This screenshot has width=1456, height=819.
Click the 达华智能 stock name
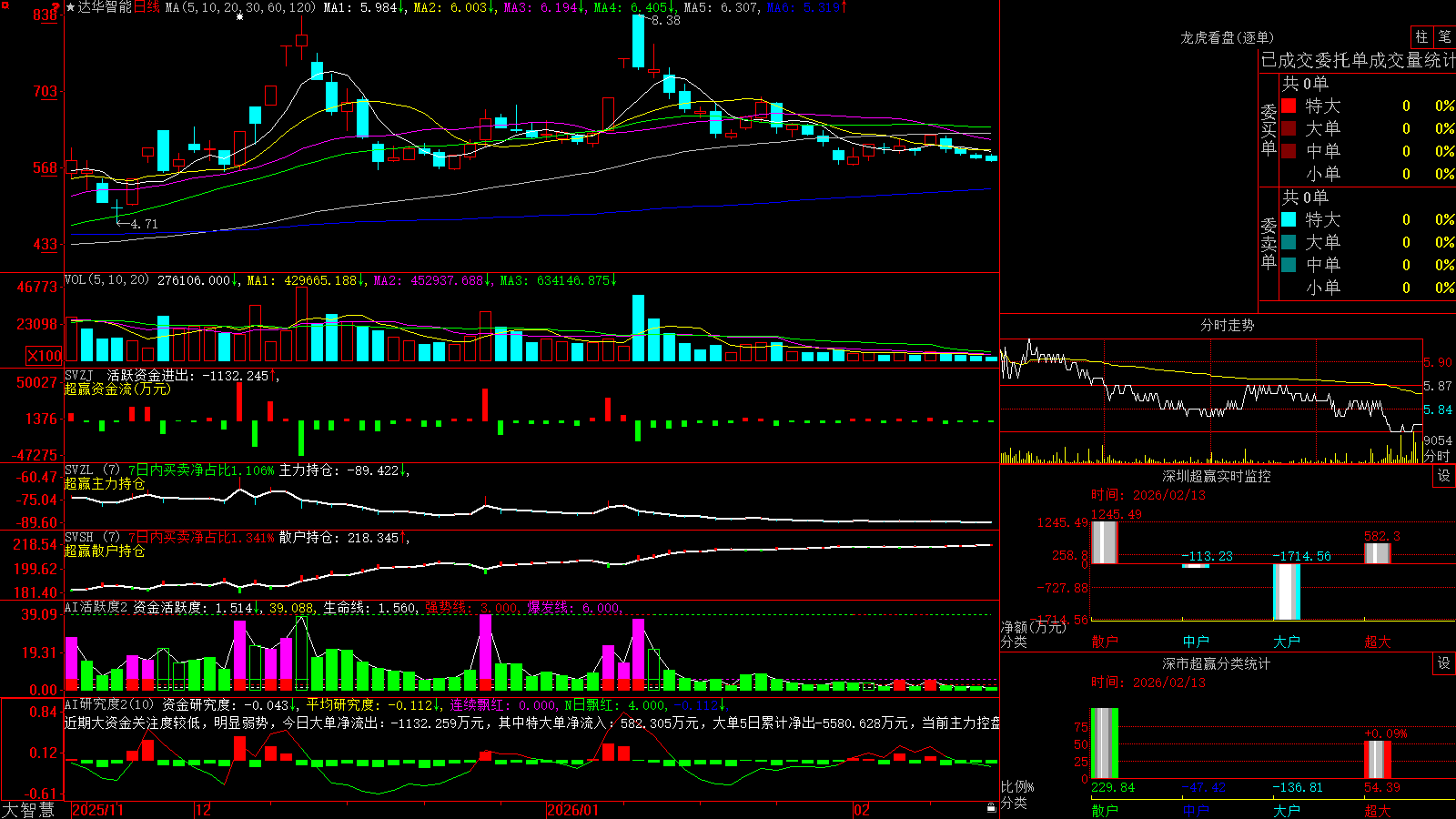[x=105, y=7]
